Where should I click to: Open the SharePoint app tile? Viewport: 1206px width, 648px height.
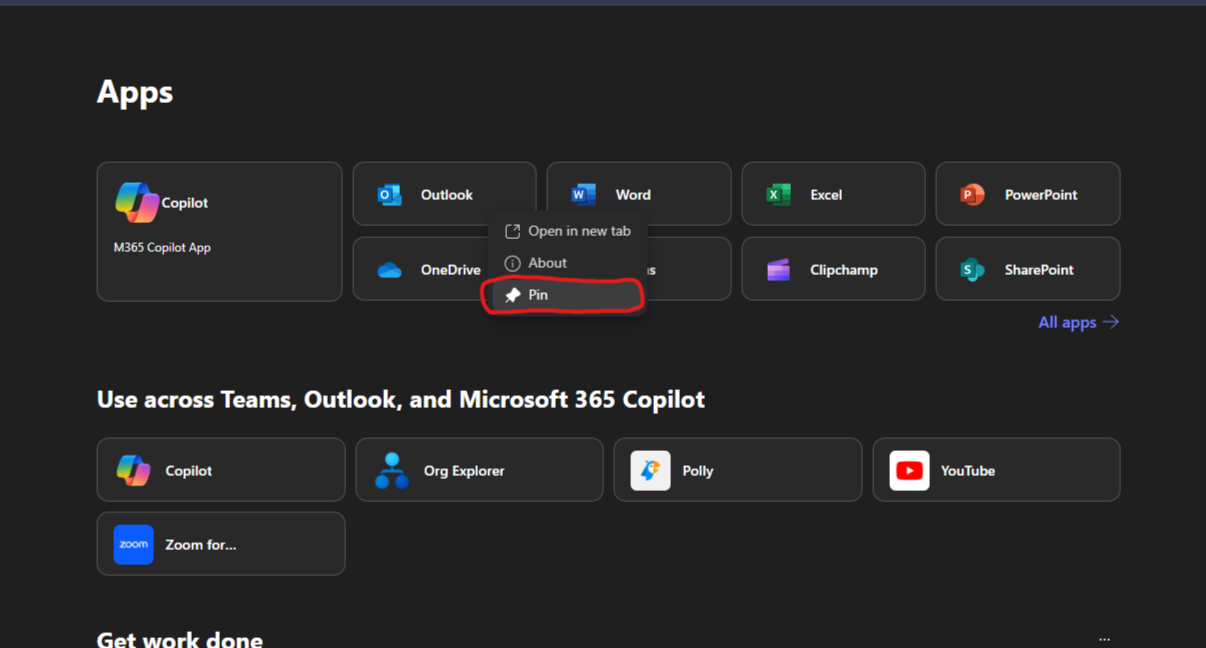(x=1028, y=269)
